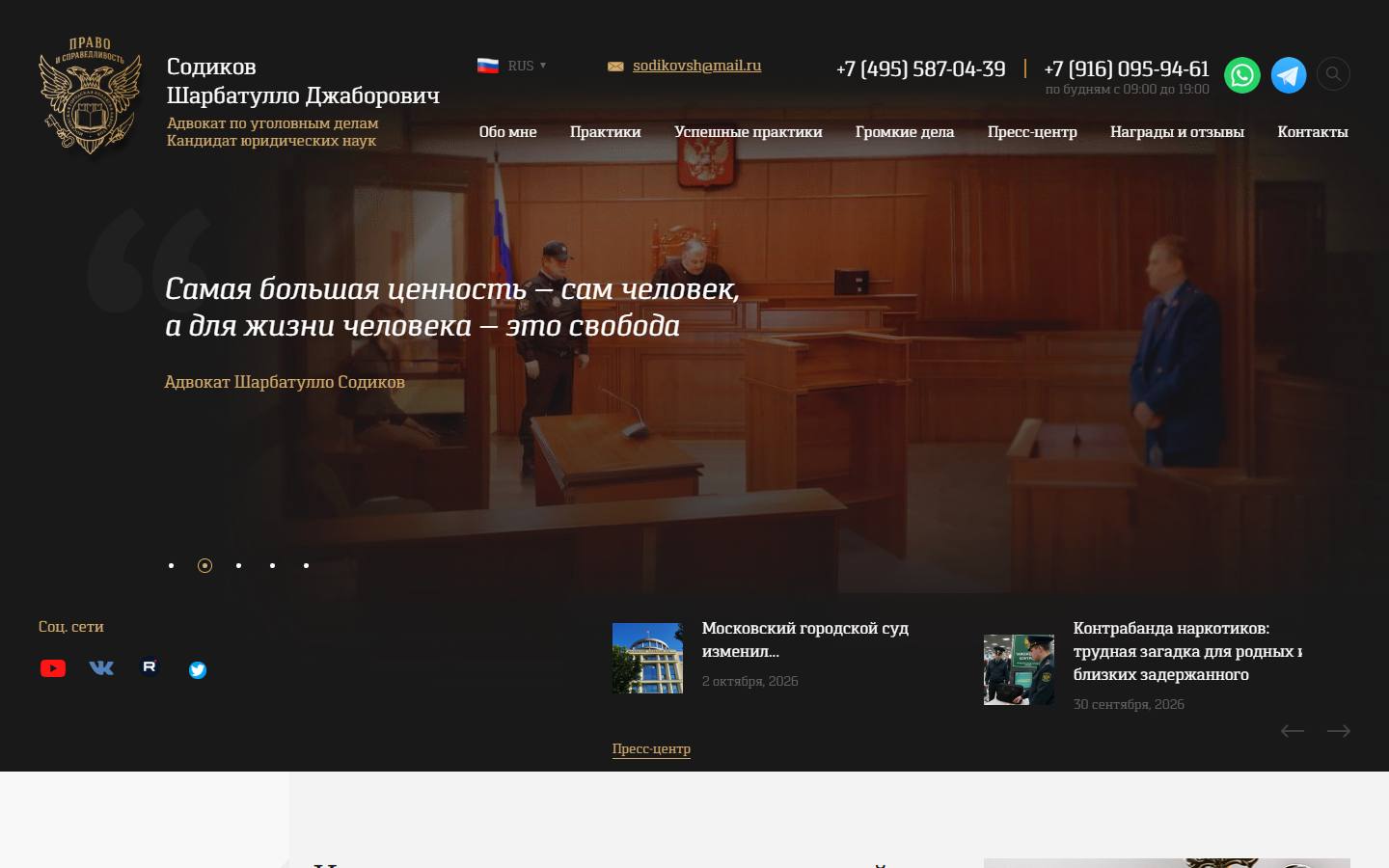Click the sodikovsh@mail.ru email link
The image size is (1389, 868).
696,66
